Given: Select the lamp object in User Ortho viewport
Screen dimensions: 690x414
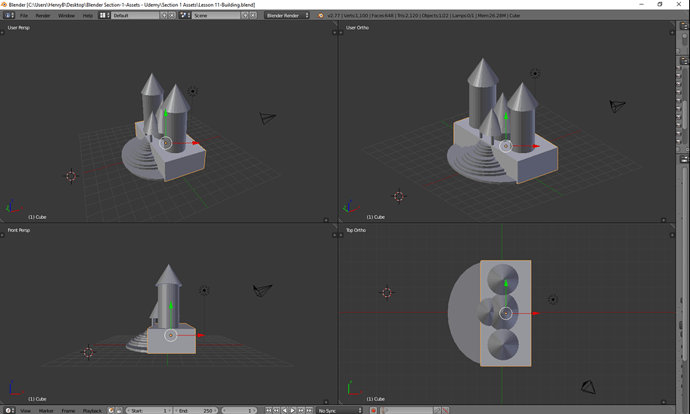Looking at the screenshot, I should click(535, 74).
